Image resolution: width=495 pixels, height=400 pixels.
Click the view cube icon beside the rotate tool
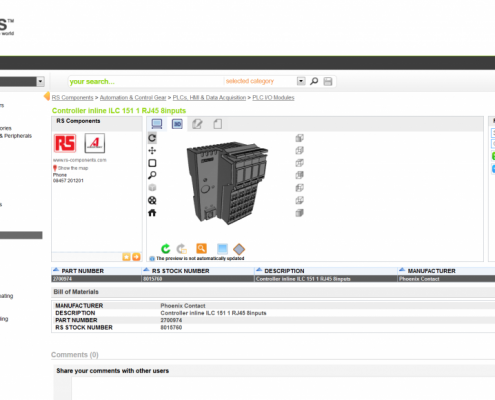299,138
